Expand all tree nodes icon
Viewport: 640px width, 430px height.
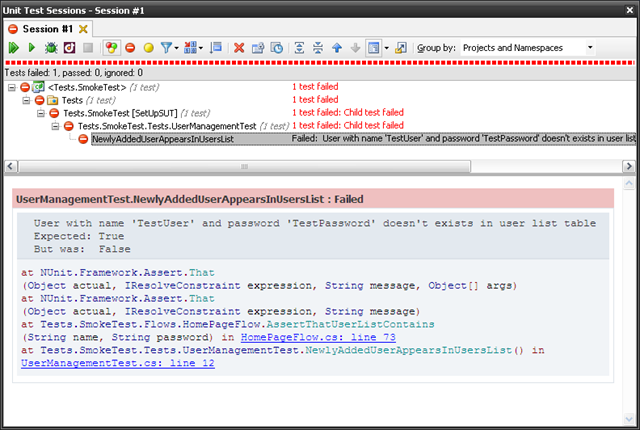(x=299, y=48)
